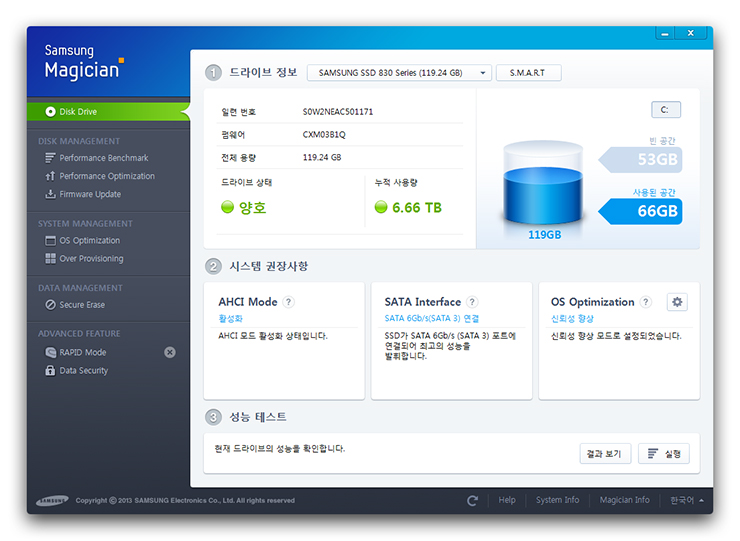Open Performance Optimization page
The width and height of the screenshot is (740, 541).
[x=107, y=176]
